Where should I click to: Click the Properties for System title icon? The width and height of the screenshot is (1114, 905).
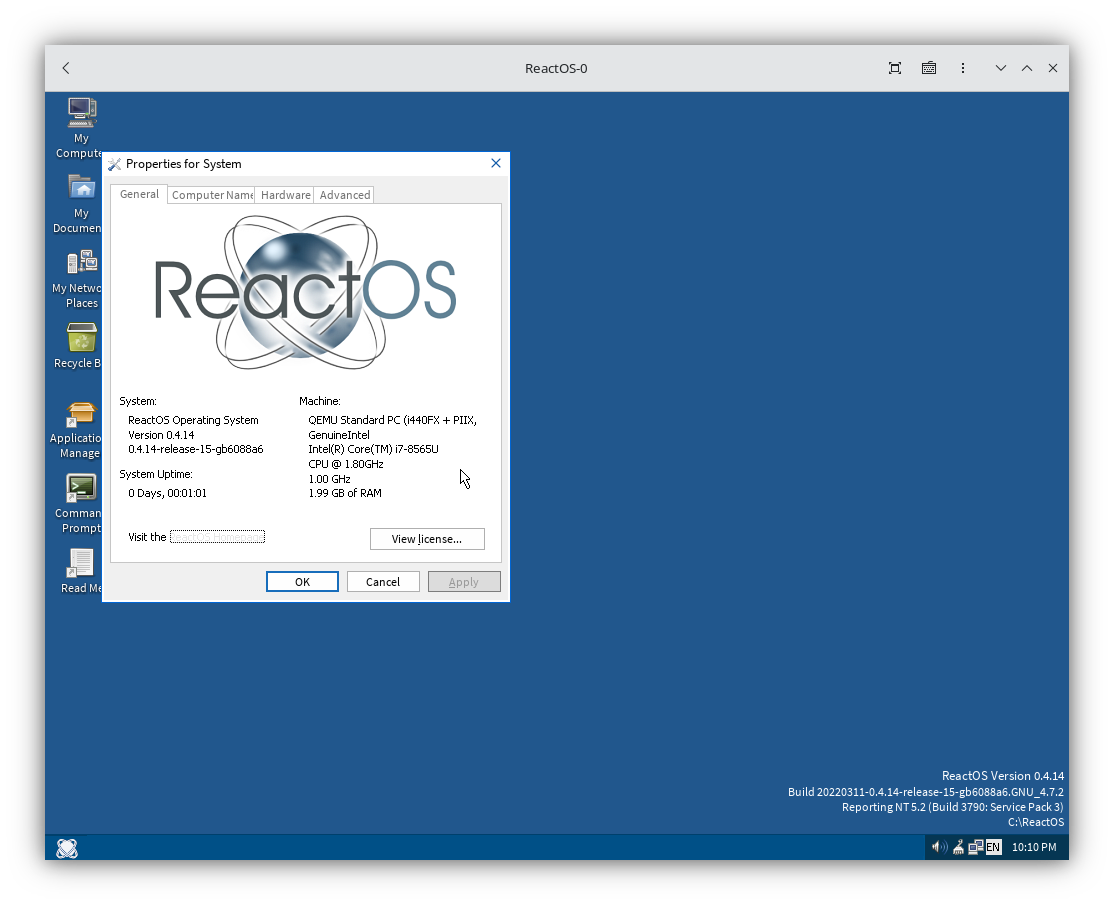click(114, 164)
